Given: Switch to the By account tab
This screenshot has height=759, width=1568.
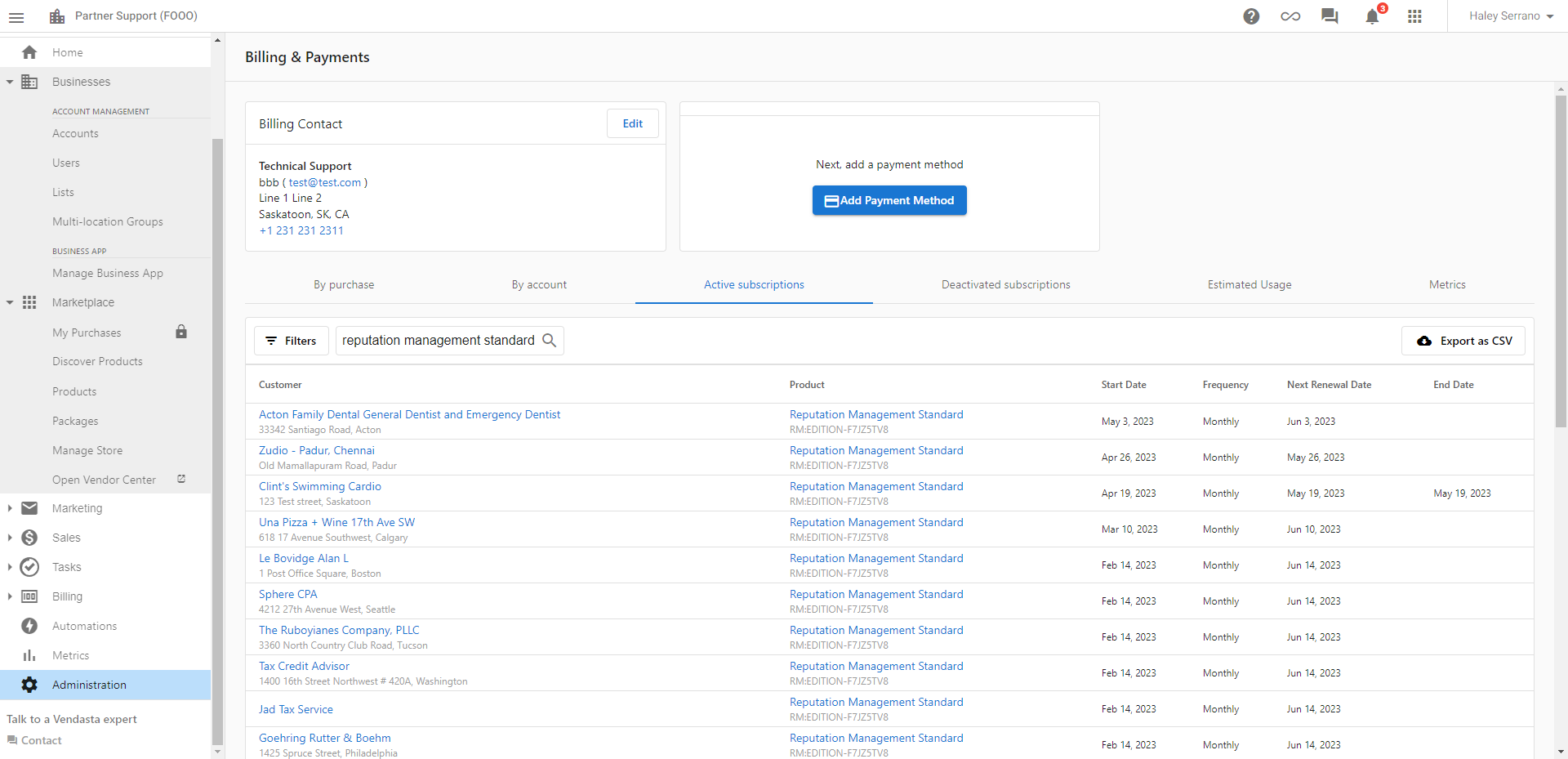Looking at the screenshot, I should tap(539, 284).
